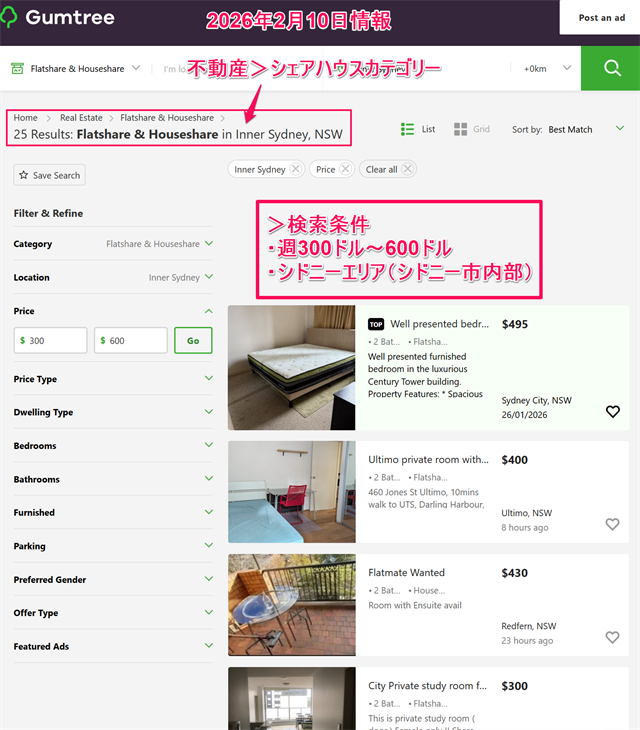The image size is (640, 730).
Task: Remove the Inner Sydney filter chip
Action: tap(295, 169)
